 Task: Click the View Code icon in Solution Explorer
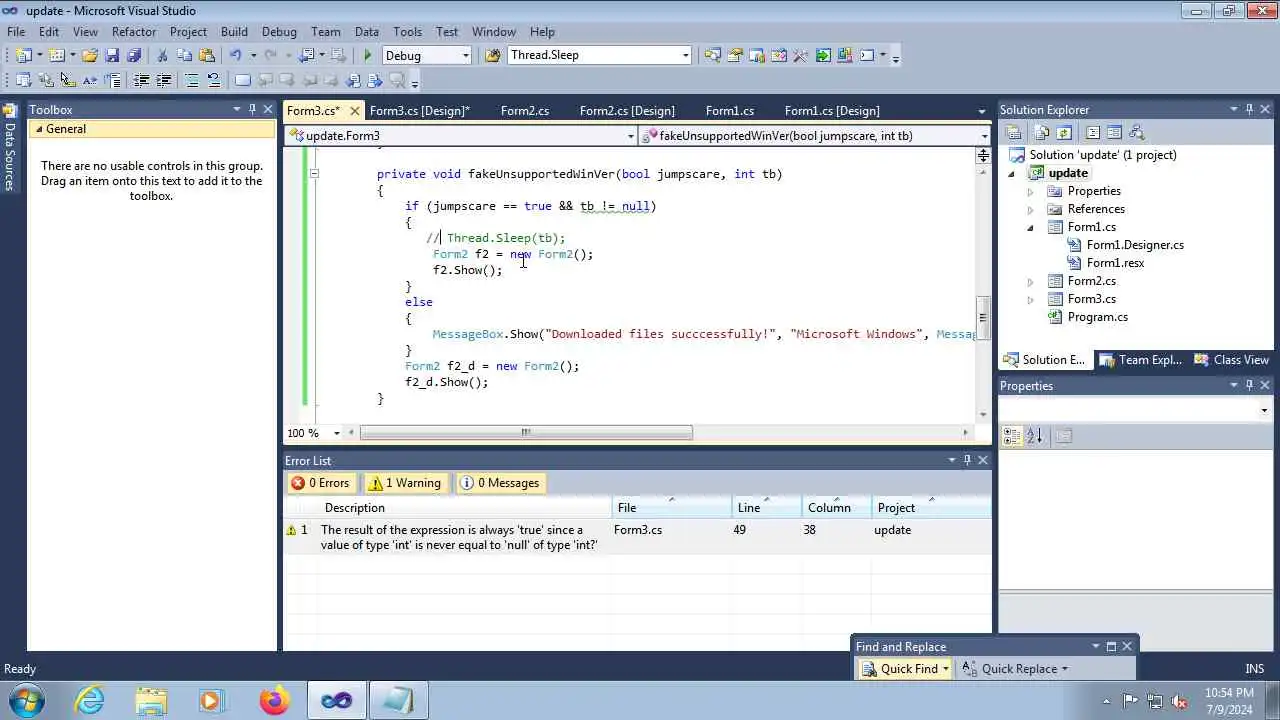point(1092,132)
